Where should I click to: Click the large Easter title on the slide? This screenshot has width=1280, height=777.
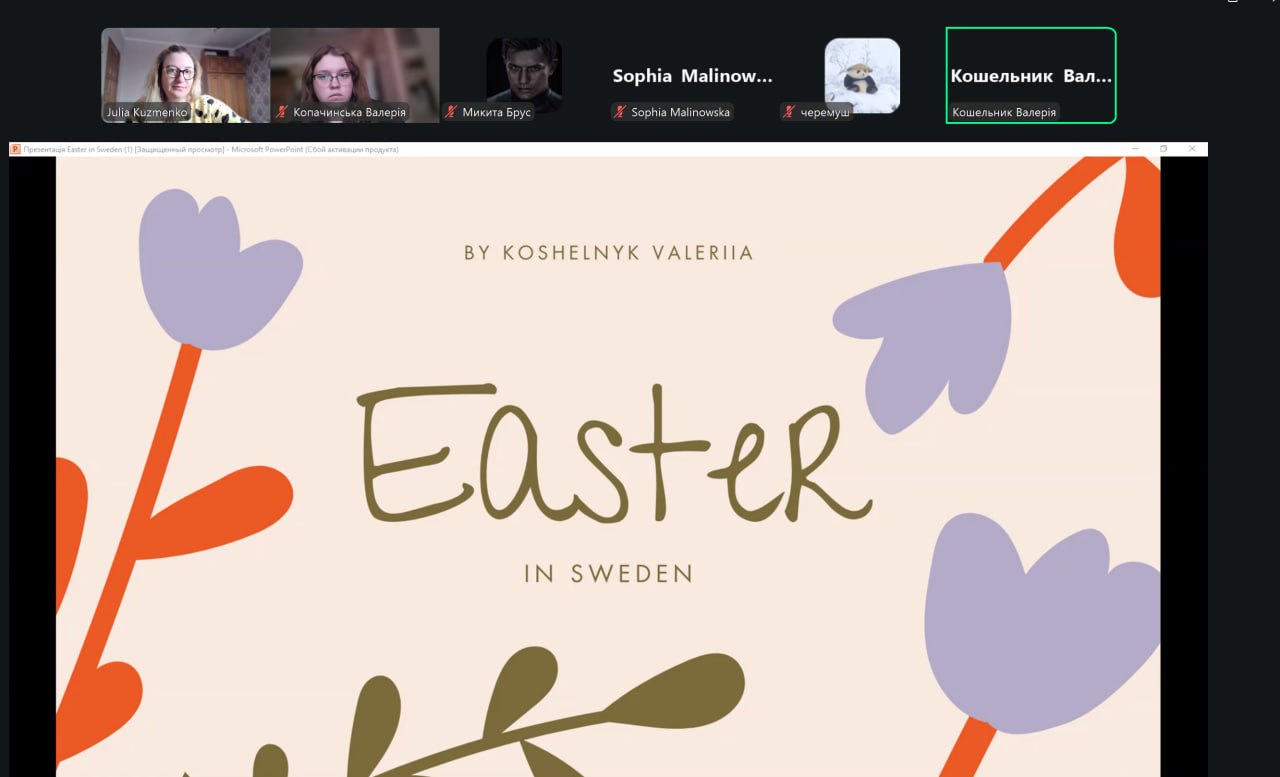(614, 455)
